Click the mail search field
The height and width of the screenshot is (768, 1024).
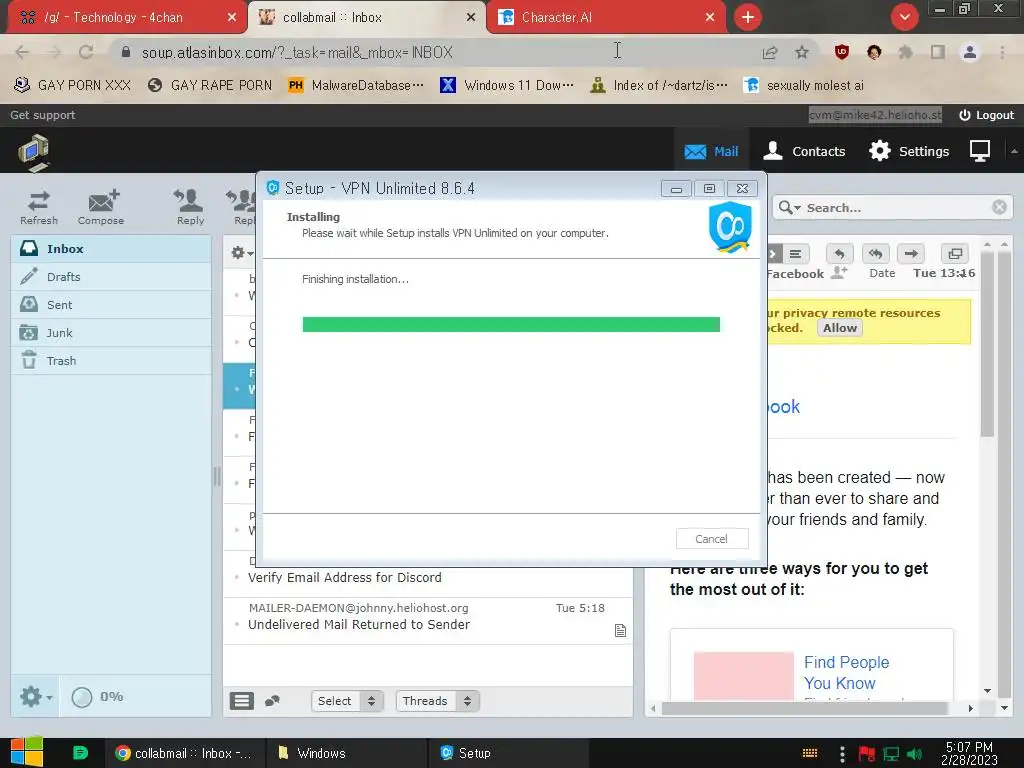(x=896, y=208)
